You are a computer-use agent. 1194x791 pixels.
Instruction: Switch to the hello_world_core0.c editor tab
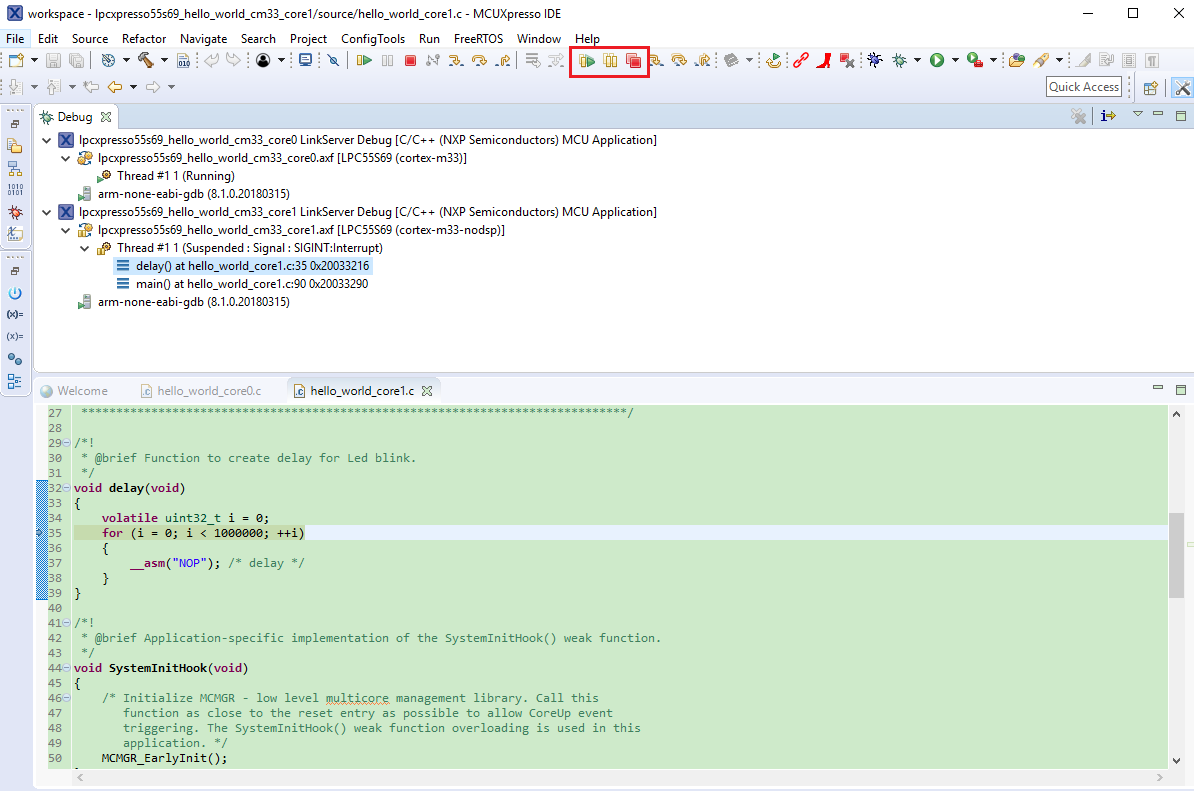[x=201, y=391]
